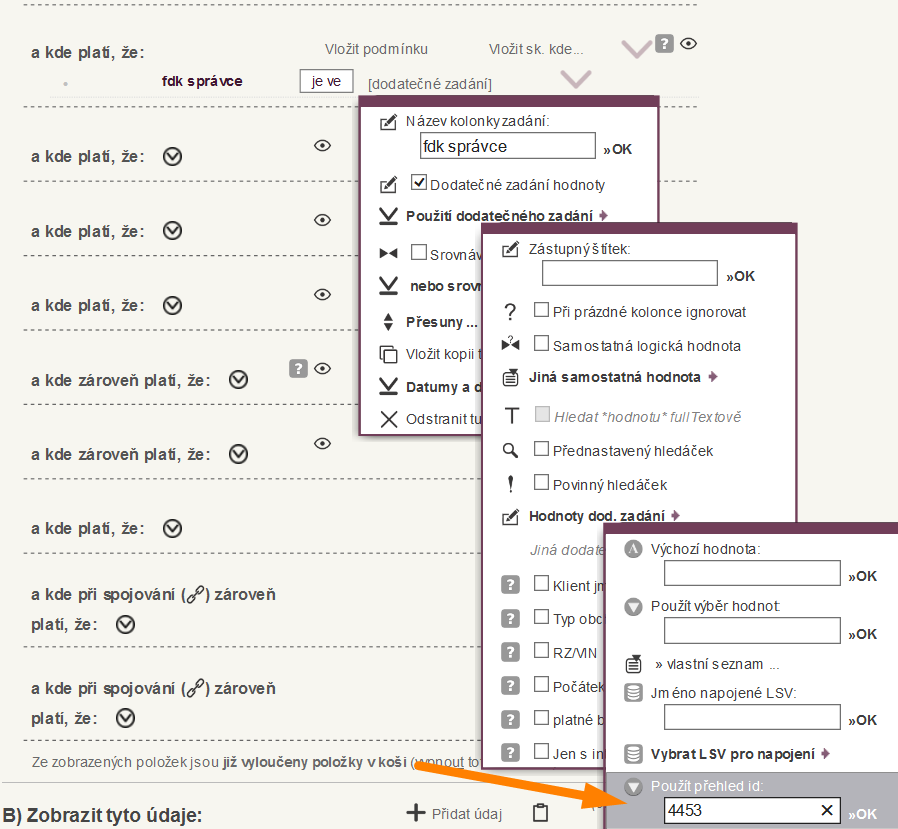Click the database icon next to Vybrat LSV pro napojení

click(x=633, y=754)
